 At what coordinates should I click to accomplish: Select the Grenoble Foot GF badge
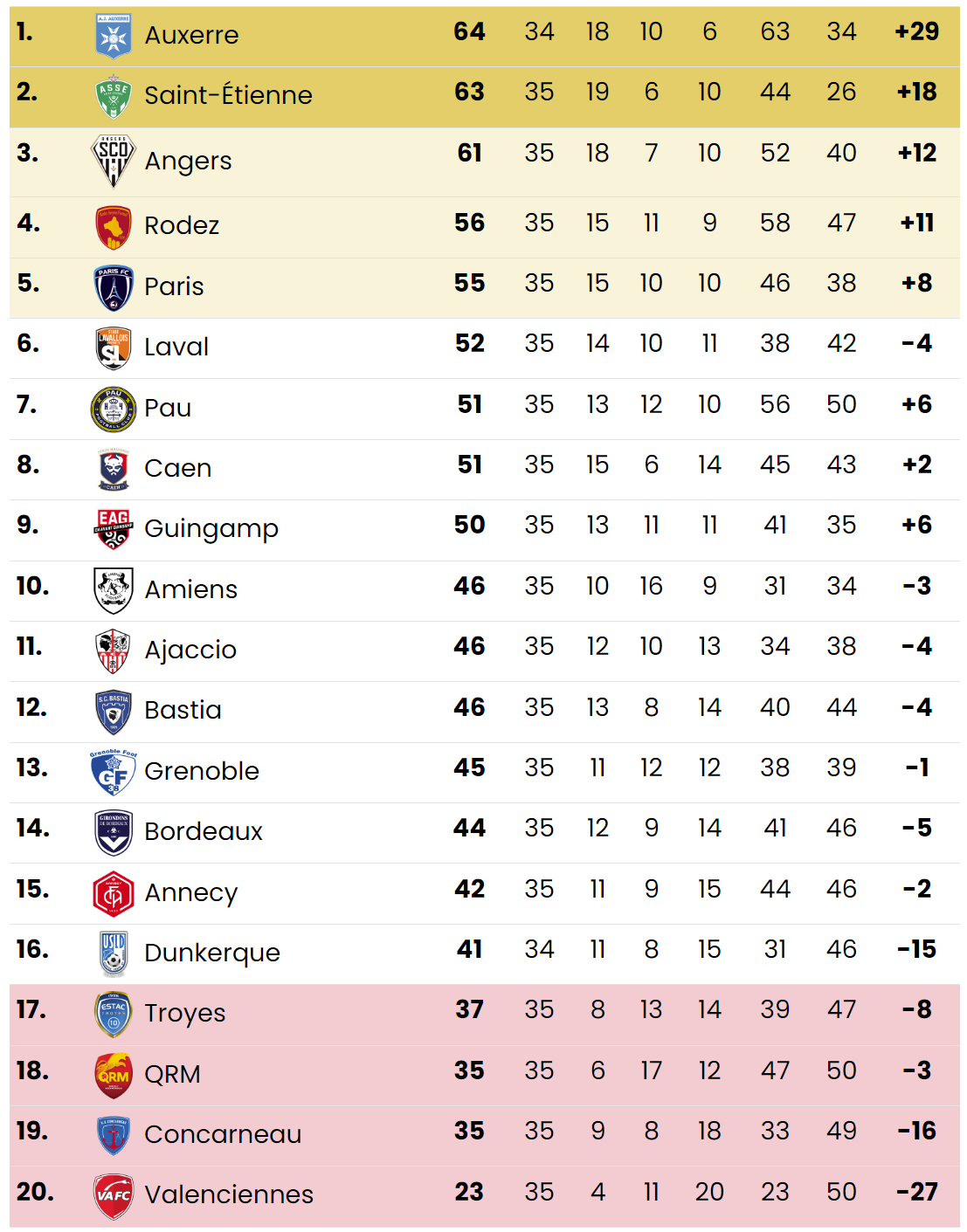(114, 772)
